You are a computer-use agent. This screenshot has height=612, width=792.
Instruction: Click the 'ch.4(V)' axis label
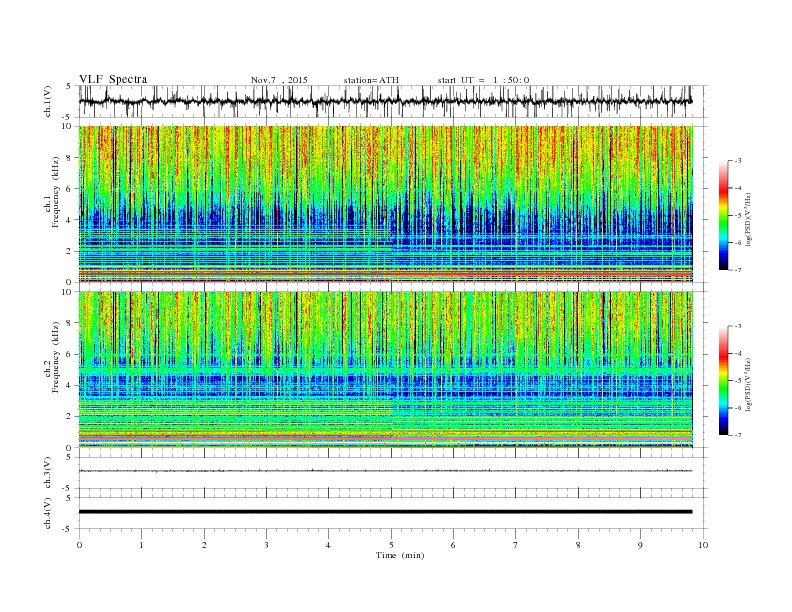click(x=48, y=513)
